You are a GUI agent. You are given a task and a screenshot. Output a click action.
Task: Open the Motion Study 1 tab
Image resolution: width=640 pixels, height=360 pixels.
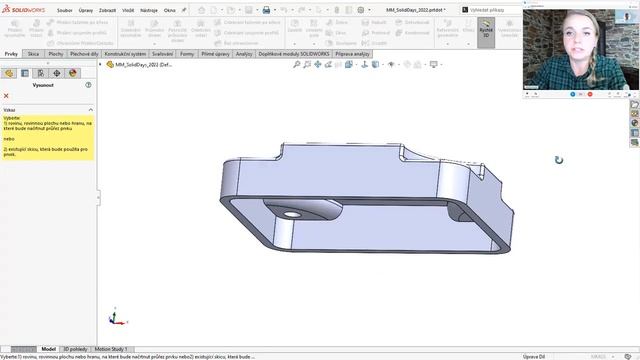(x=111, y=349)
